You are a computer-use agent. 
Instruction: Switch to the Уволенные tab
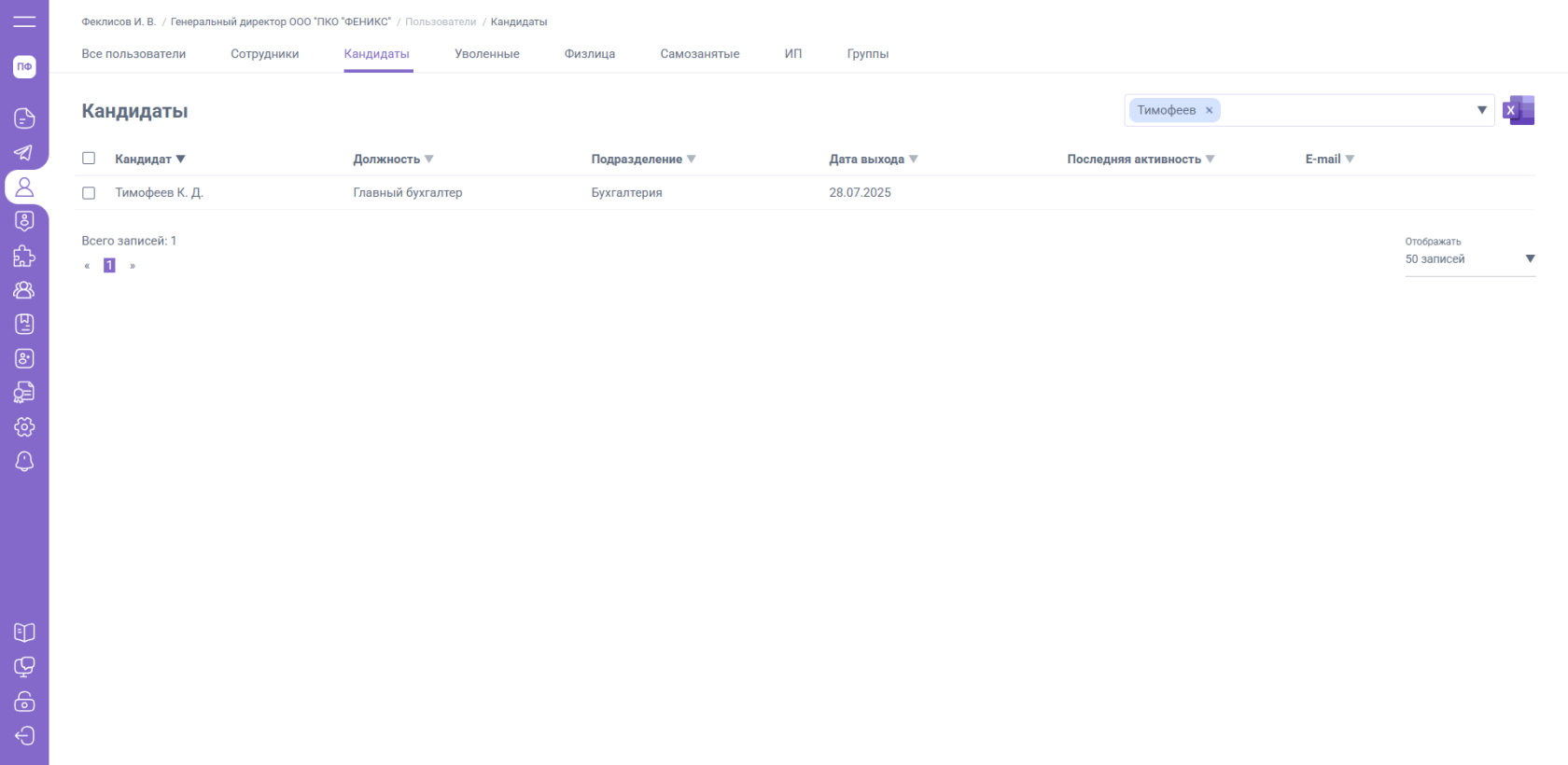(x=486, y=54)
